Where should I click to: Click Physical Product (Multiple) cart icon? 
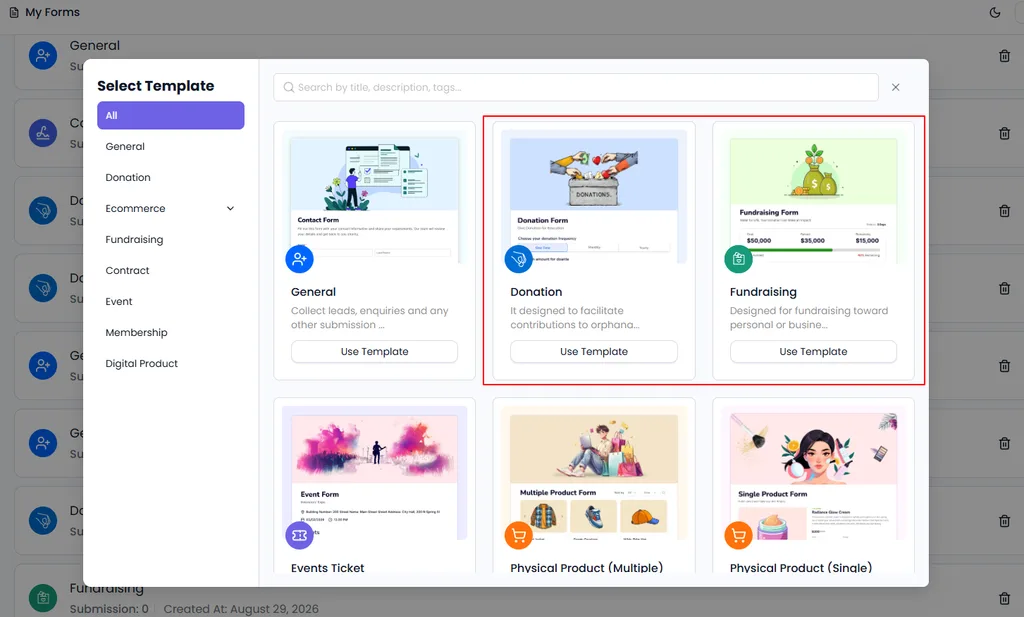pyautogui.click(x=519, y=535)
